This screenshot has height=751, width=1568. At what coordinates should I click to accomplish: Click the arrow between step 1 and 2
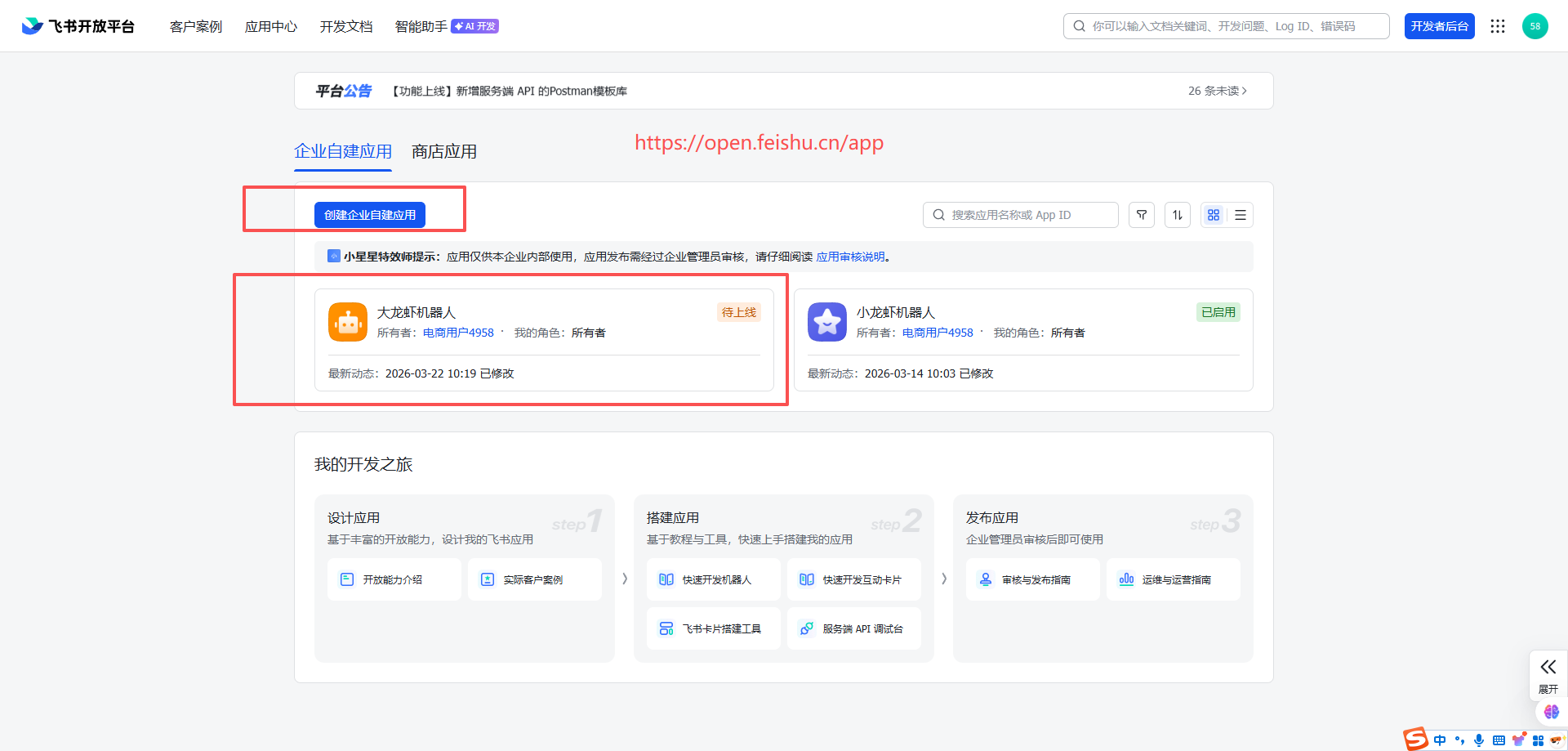(x=625, y=579)
